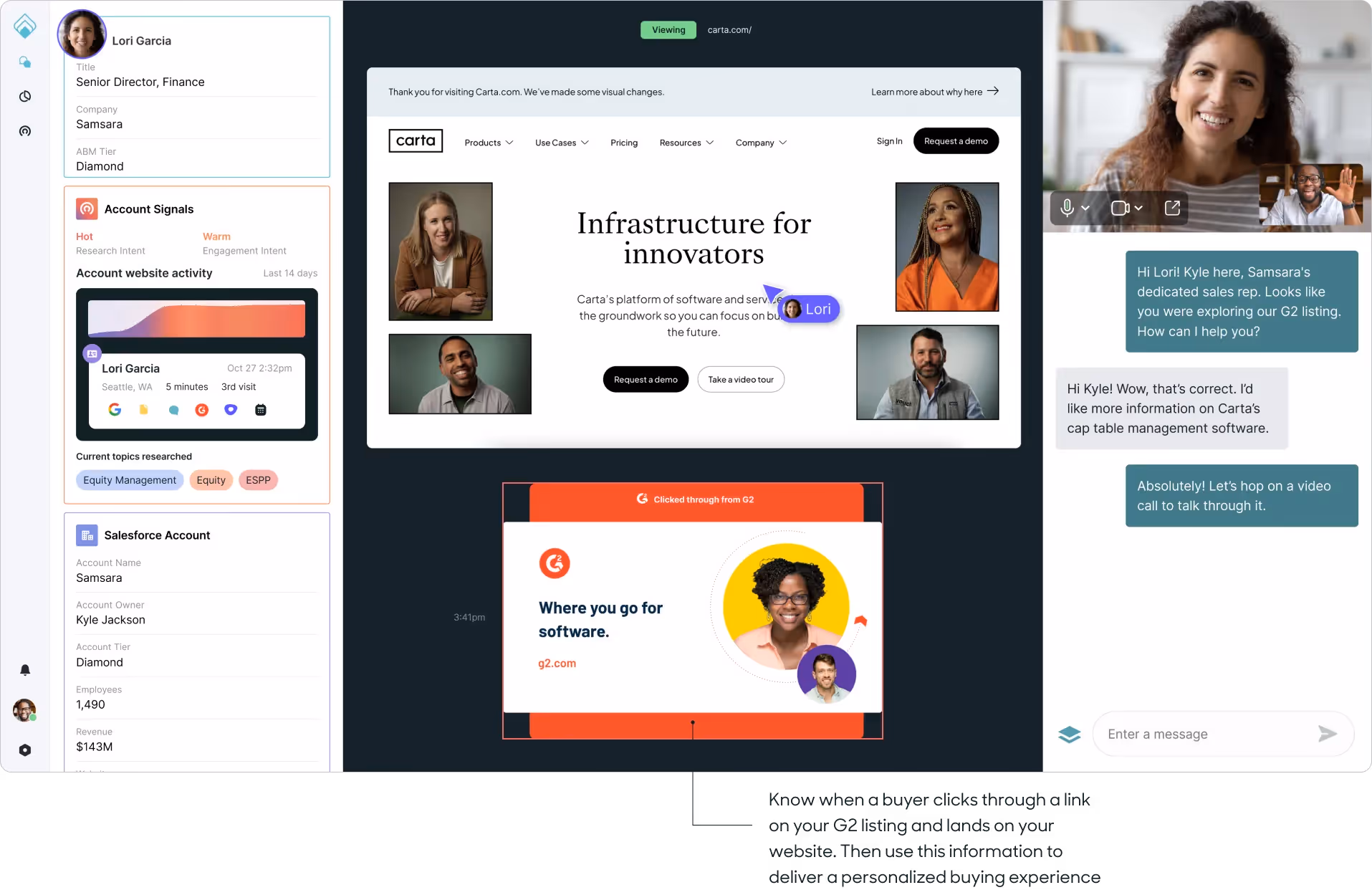Click the Clicked through from G2 banner
This screenshot has height=890, width=1372.
696,499
